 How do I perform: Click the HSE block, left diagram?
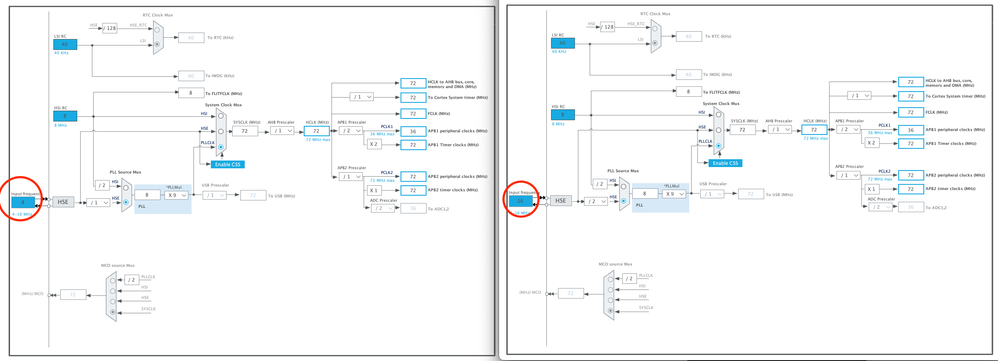63,202
